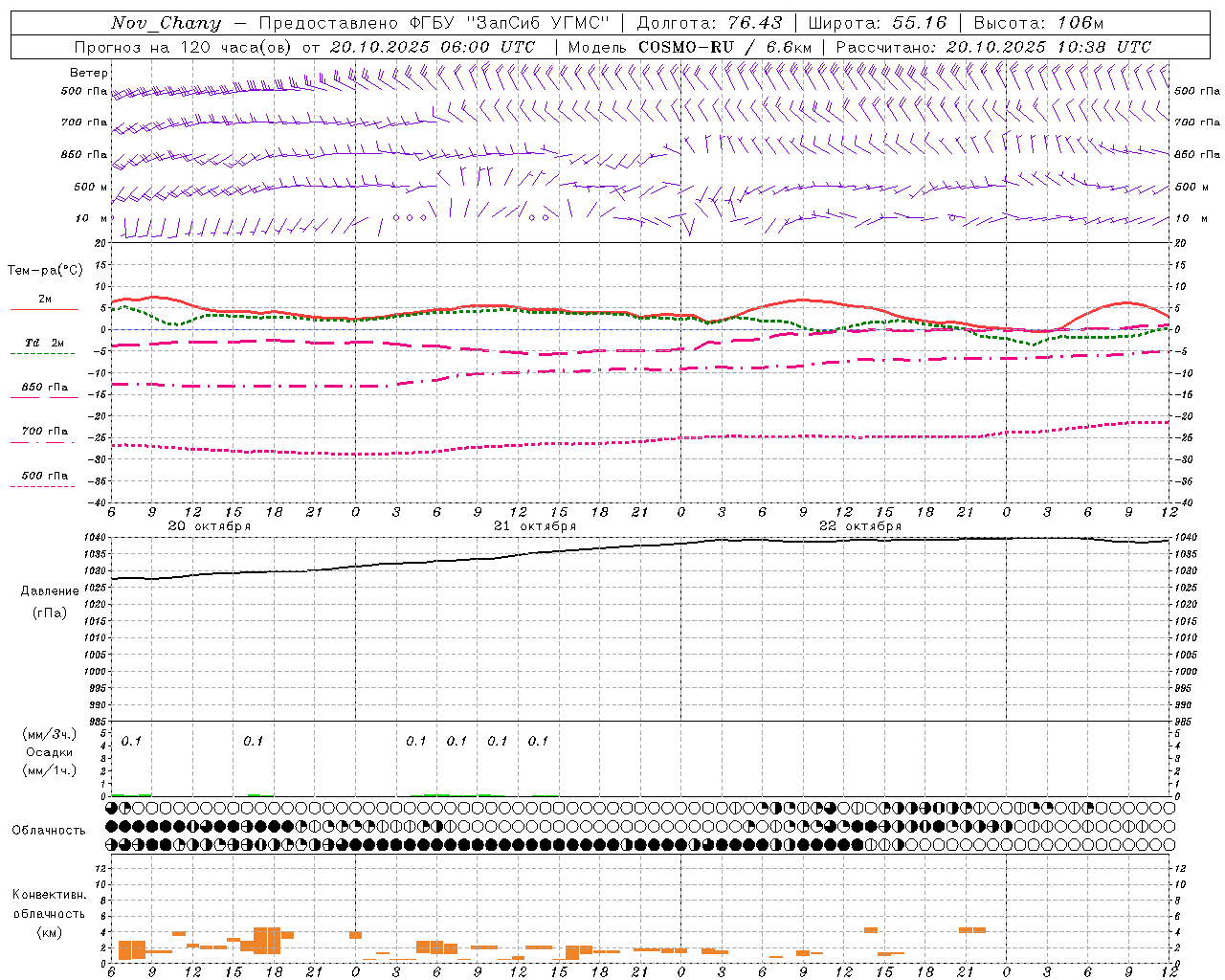Click the Модель COSMO-RU / 6.6км label
The height and width of the screenshot is (980, 1225).
(690, 47)
